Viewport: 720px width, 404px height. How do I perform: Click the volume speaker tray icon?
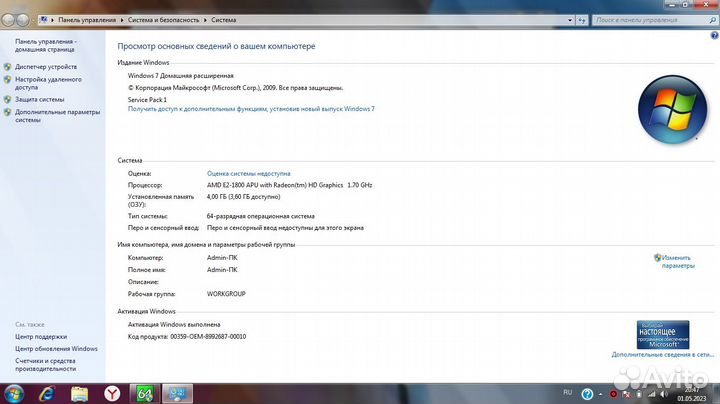[664, 394]
